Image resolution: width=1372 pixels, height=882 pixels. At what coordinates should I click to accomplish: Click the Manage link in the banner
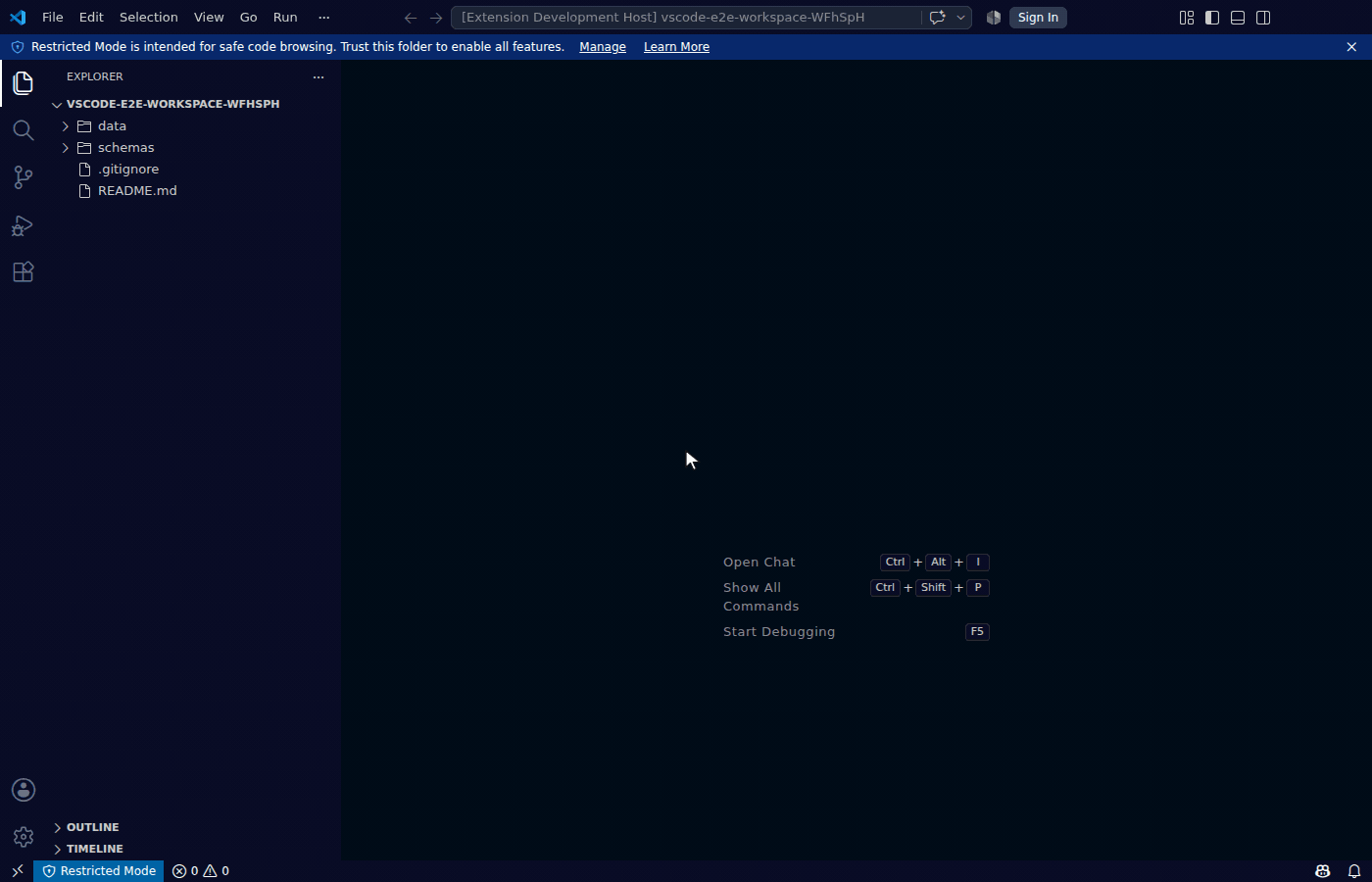tap(603, 47)
